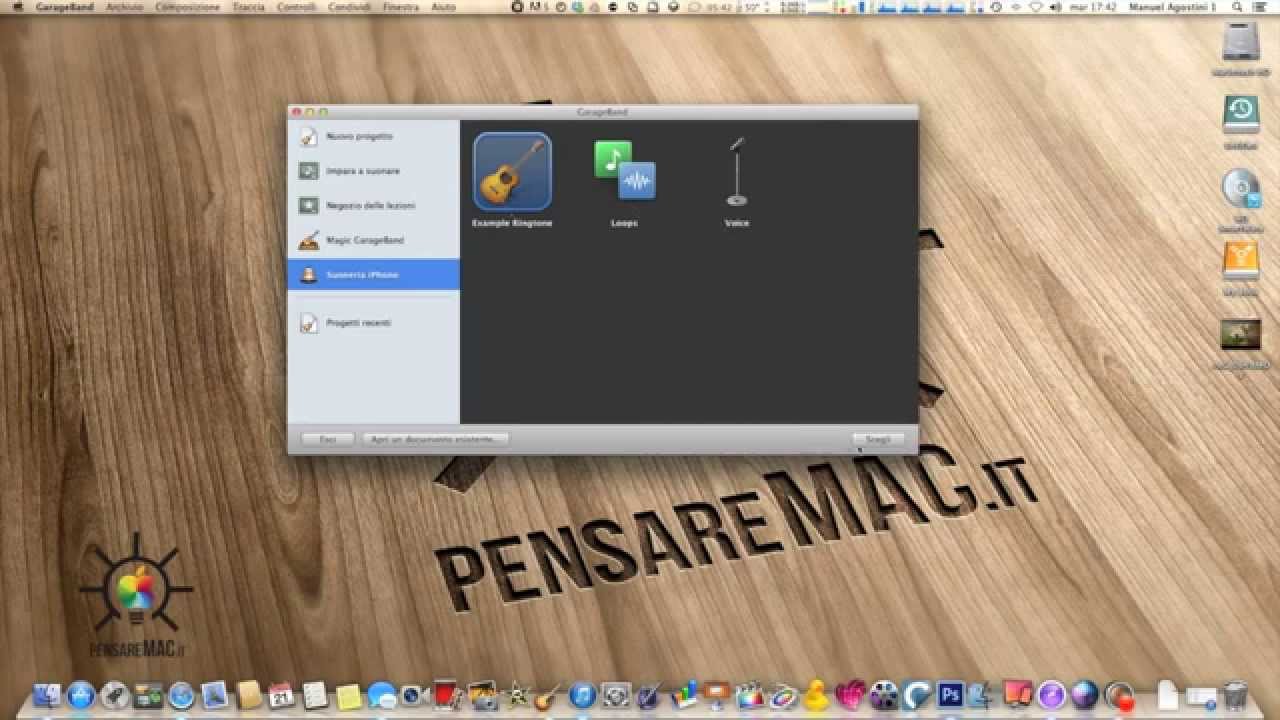Confirm with the Scegli button
The image size is (1280, 720).
[x=878, y=439]
